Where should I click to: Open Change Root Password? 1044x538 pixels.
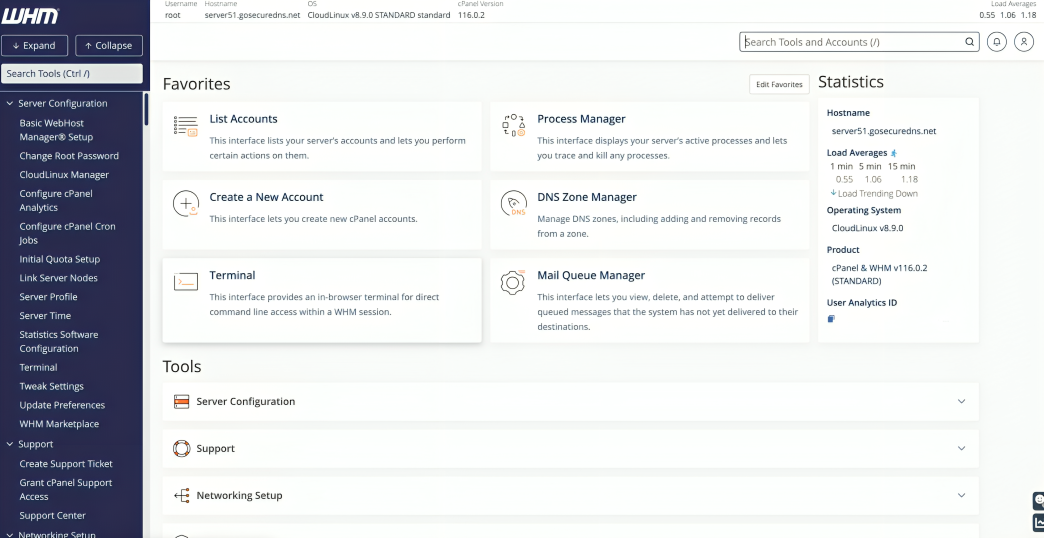click(x=69, y=156)
